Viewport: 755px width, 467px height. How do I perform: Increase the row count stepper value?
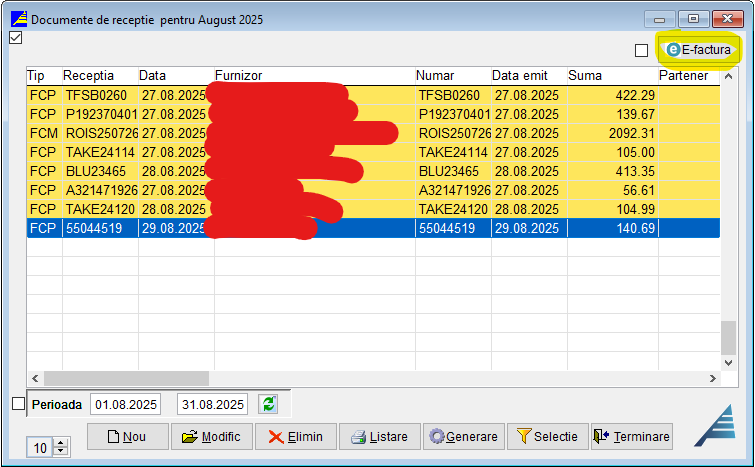(x=61, y=443)
